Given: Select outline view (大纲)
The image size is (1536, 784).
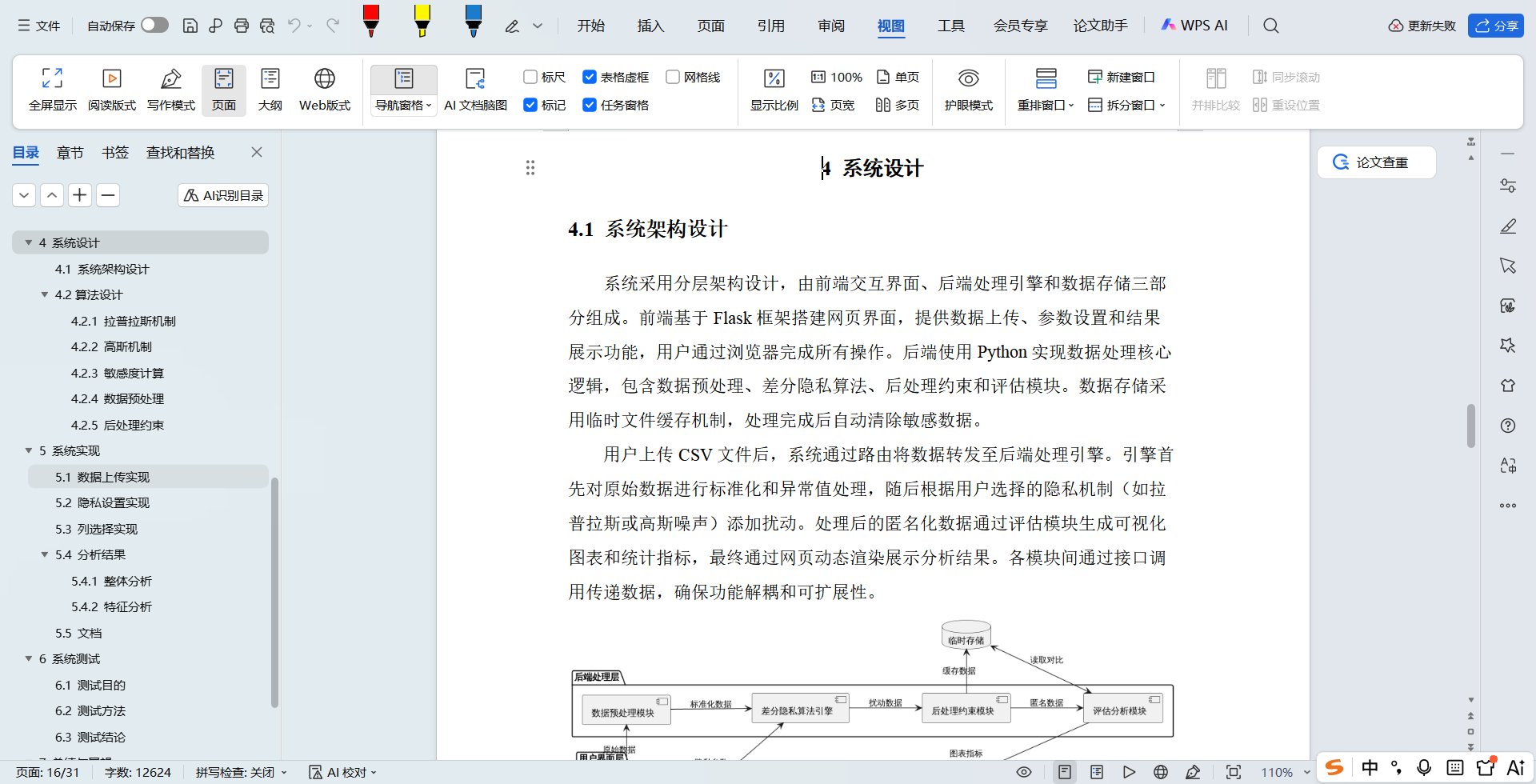Looking at the screenshot, I should click(270, 90).
